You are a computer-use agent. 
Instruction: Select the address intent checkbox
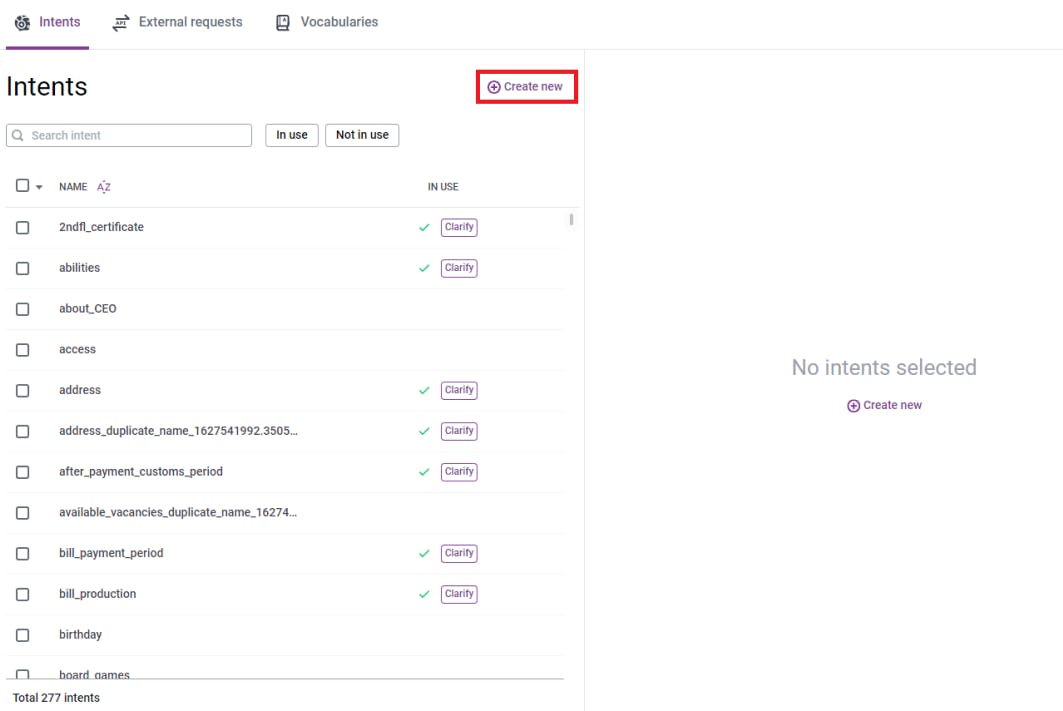22,390
